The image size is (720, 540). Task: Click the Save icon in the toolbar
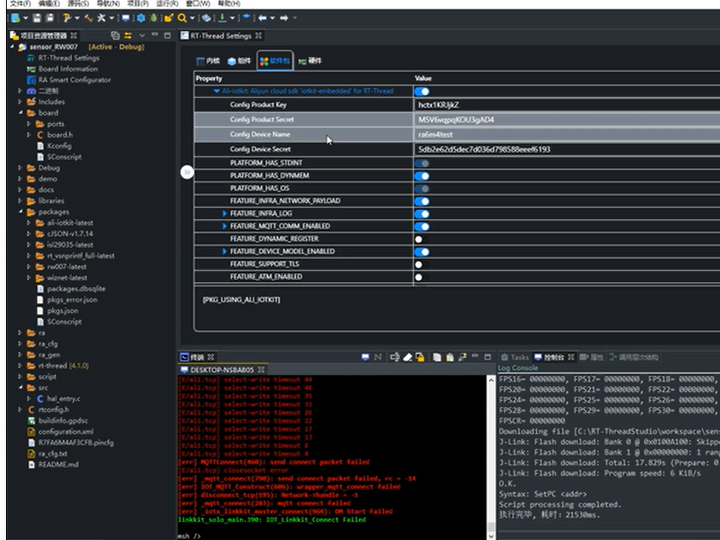35,18
